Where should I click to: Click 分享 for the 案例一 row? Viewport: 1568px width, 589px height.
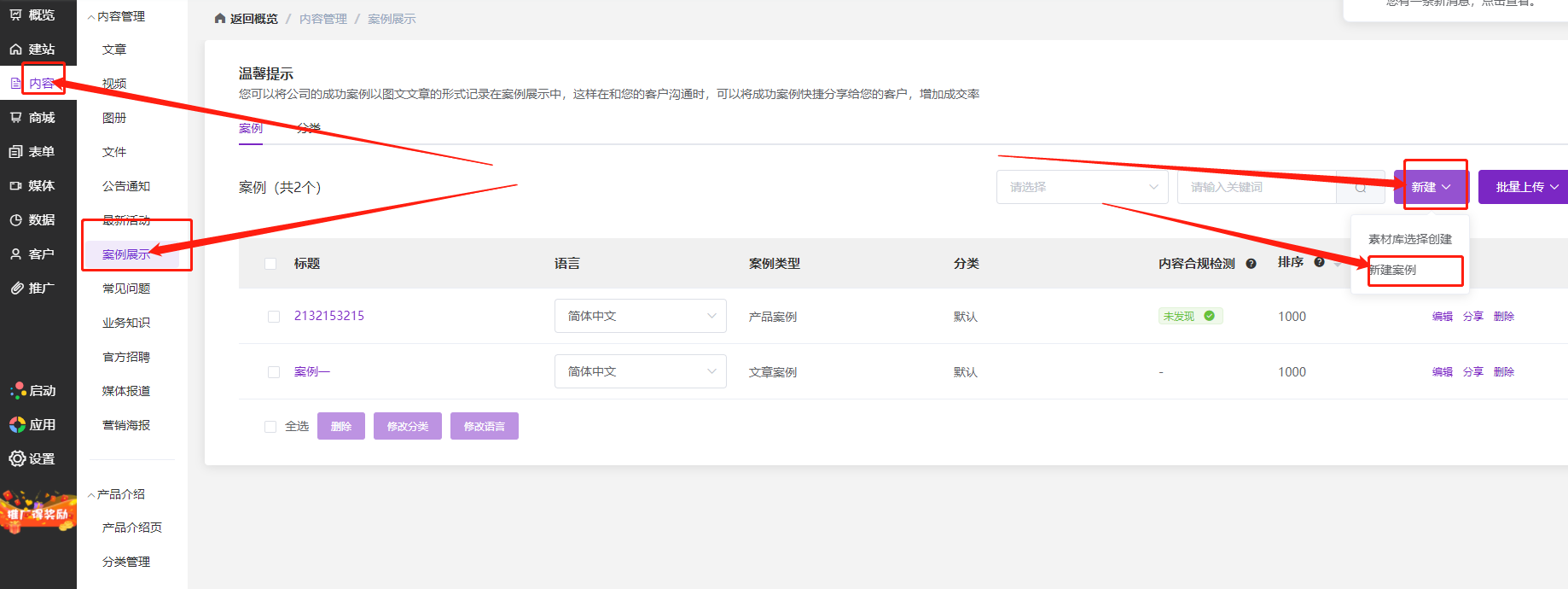(1473, 371)
